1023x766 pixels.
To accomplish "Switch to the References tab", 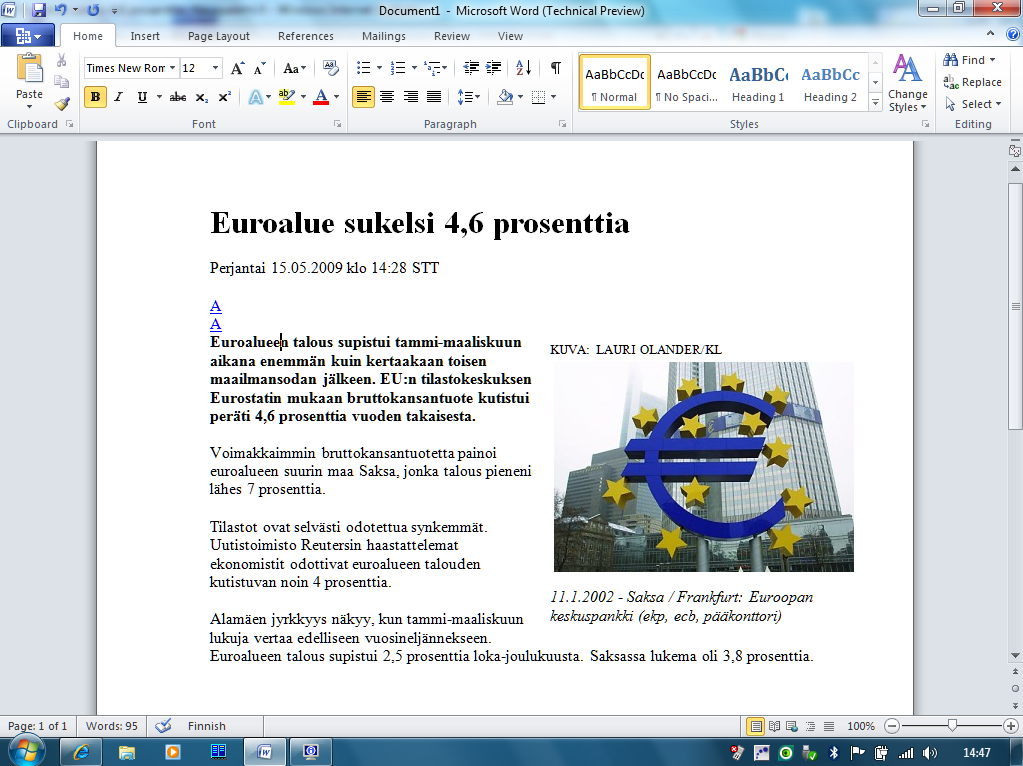I will [x=305, y=36].
